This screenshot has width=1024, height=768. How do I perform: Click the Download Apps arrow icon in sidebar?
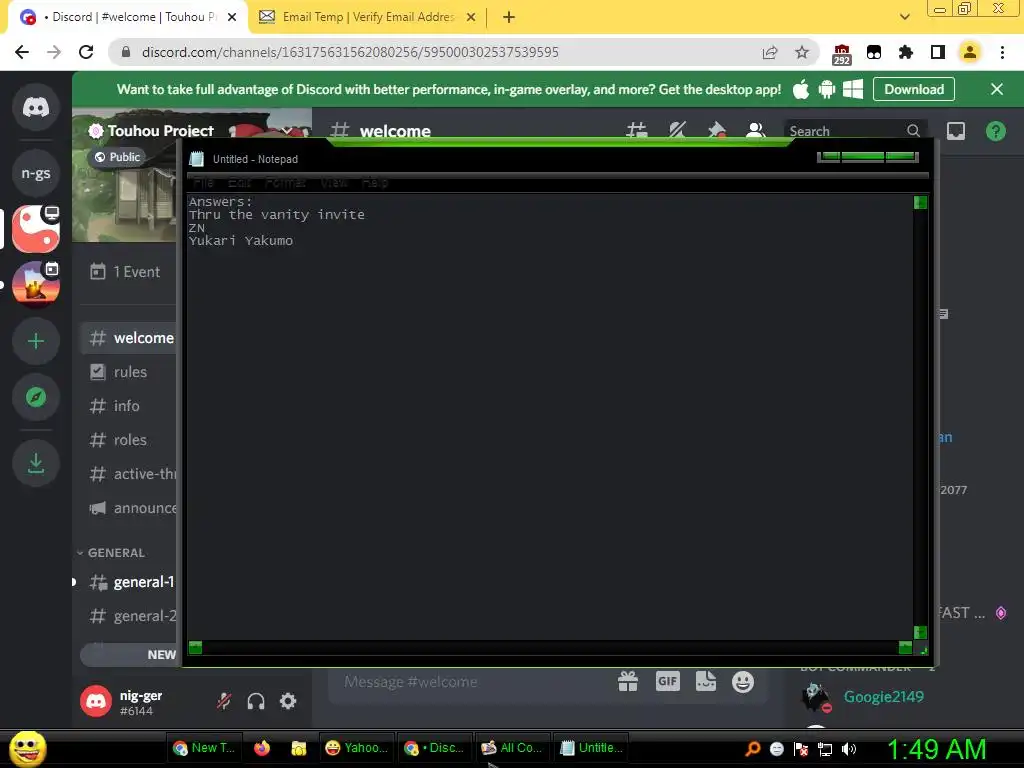(x=36, y=463)
